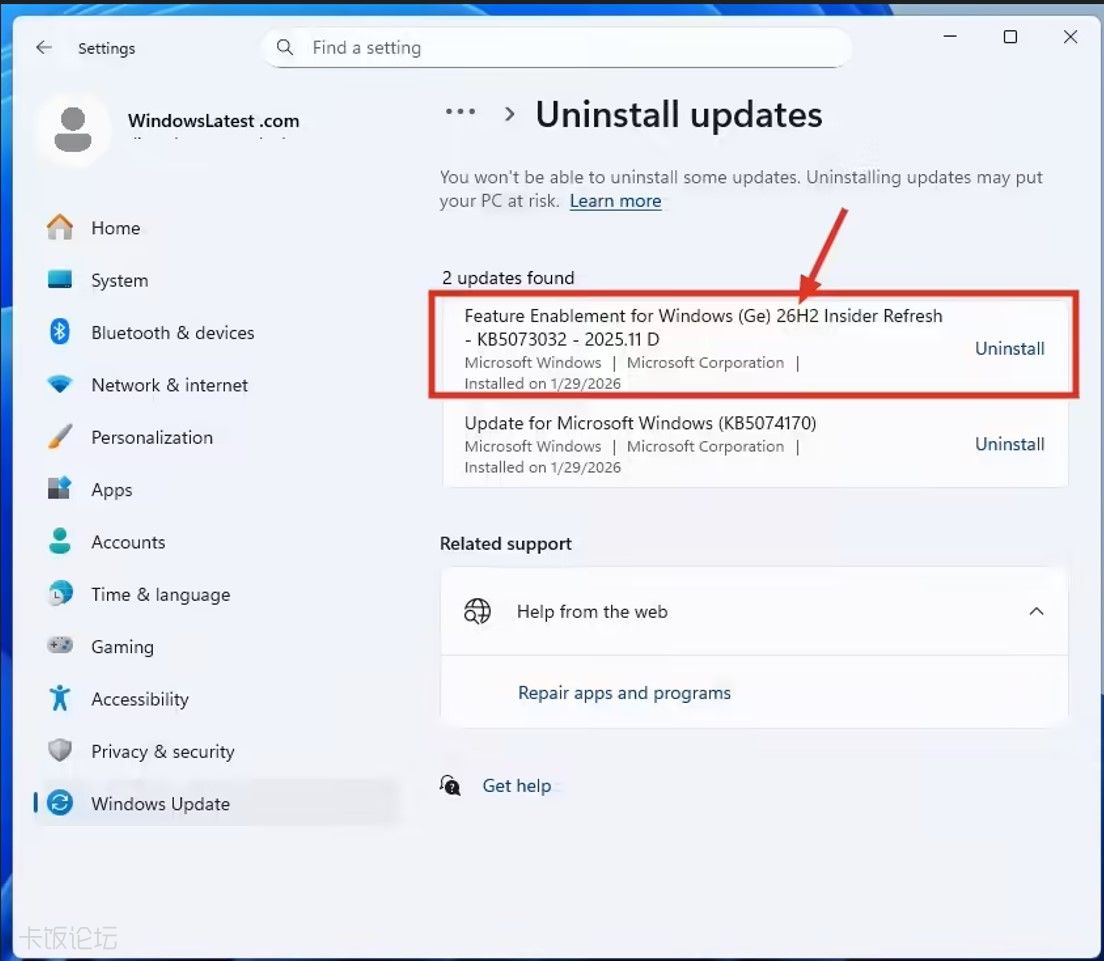Viewport: 1104px width, 961px height.
Task: Uninstall the KB5073032 Feature Enablement update
Action: (x=1009, y=348)
